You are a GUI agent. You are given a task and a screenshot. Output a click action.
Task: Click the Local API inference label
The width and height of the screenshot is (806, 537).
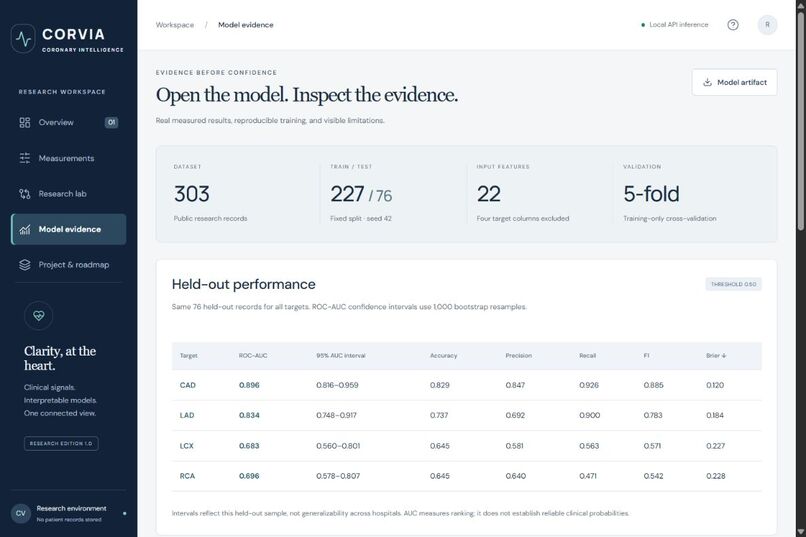coord(679,25)
